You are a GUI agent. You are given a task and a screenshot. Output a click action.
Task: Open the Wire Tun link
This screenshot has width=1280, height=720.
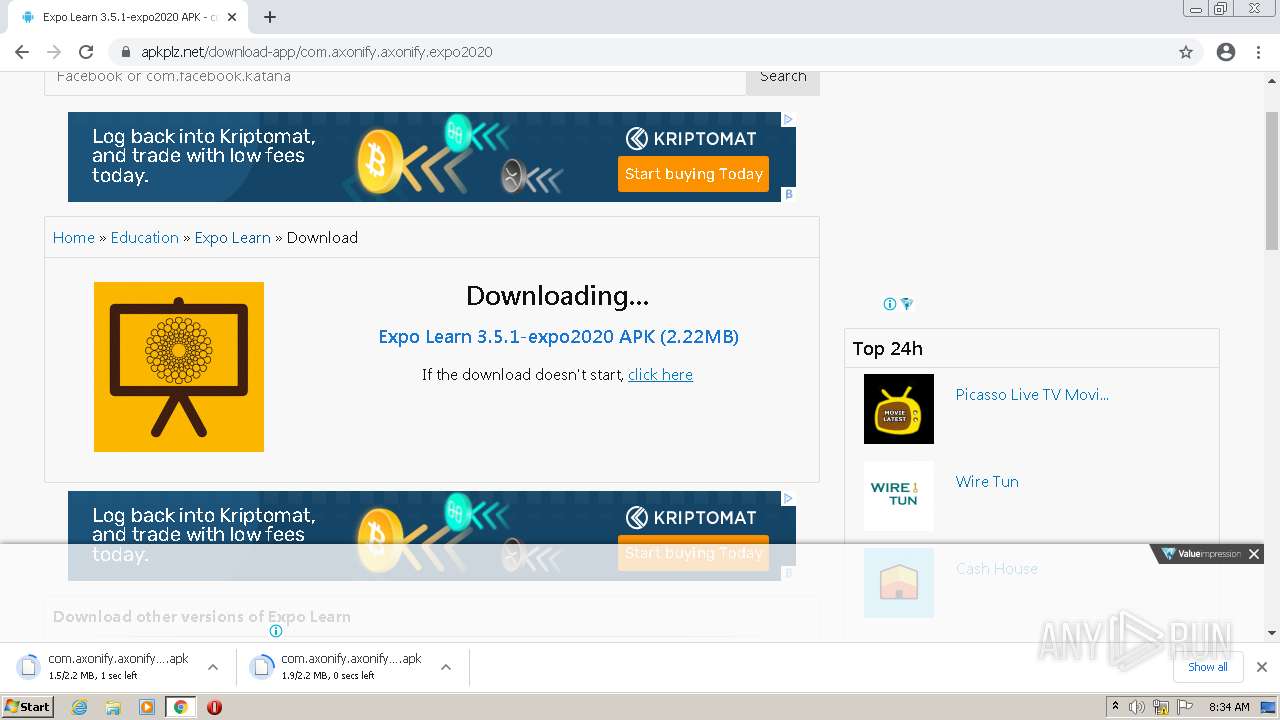[x=987, y=482]
